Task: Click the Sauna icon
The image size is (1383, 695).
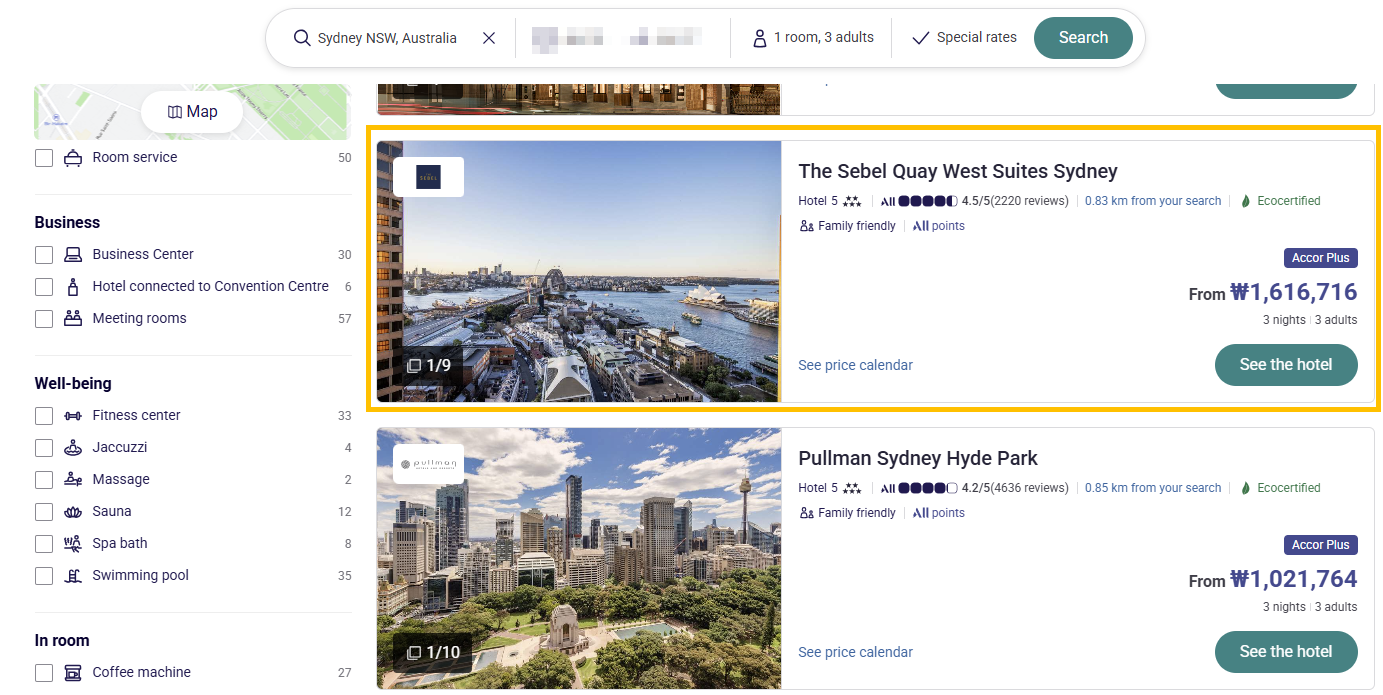Action: [x=73, y=512]
